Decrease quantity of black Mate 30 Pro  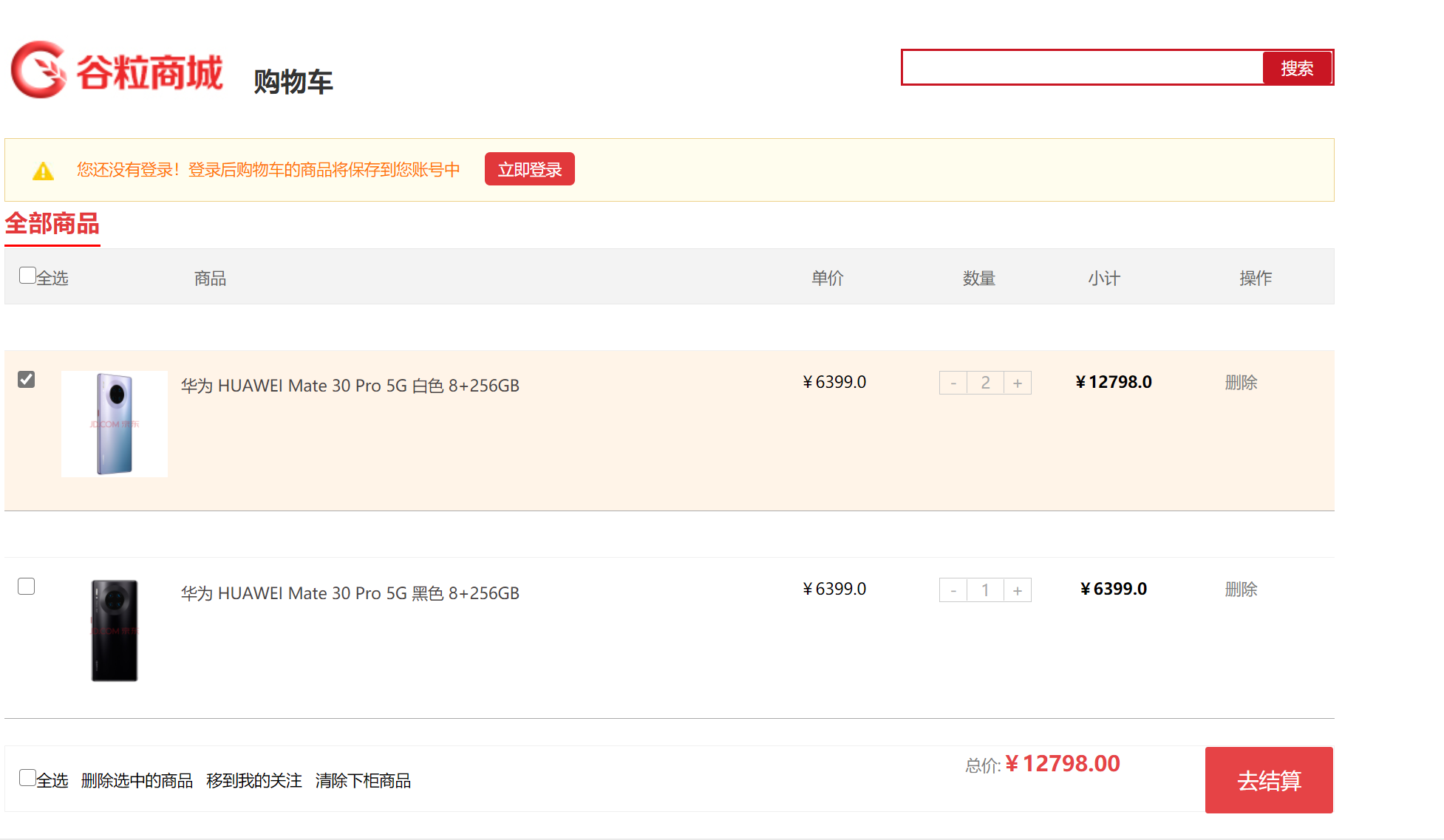953,590
